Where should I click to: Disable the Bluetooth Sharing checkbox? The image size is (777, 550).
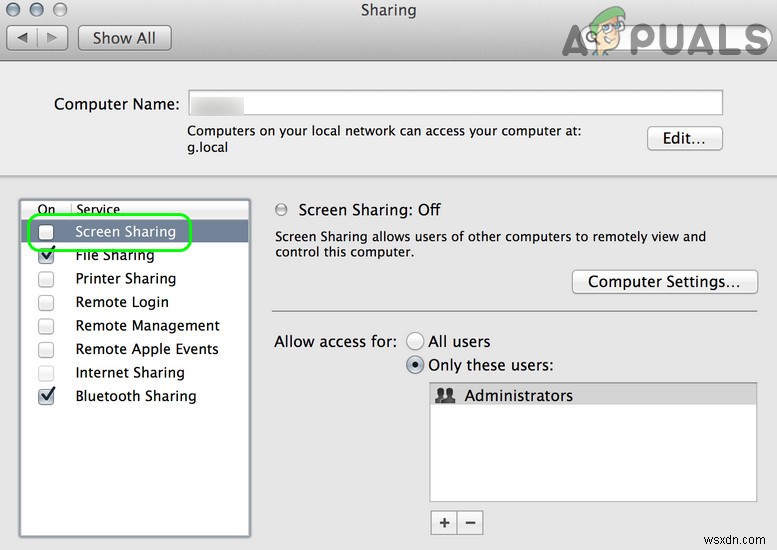[x=46, y=397]
